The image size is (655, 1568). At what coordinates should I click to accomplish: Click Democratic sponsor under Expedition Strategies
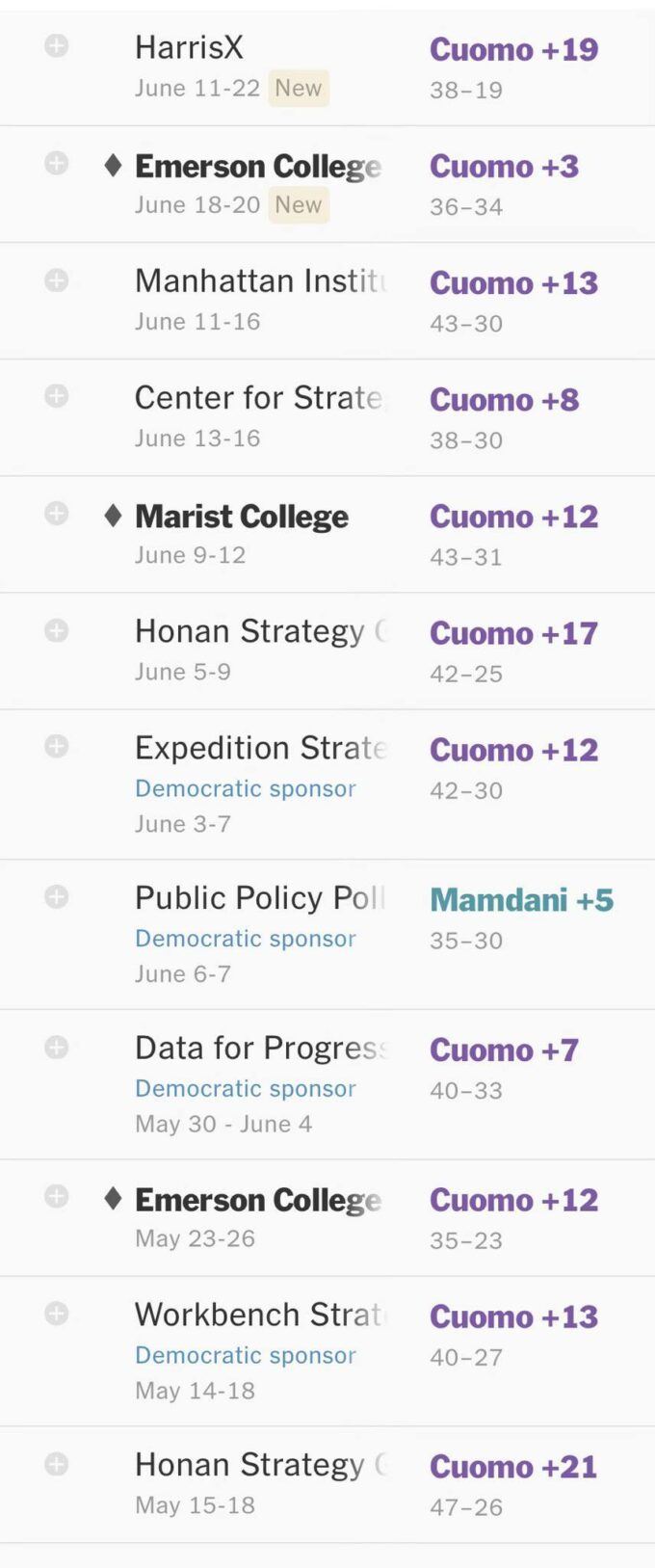pos(246,788)
